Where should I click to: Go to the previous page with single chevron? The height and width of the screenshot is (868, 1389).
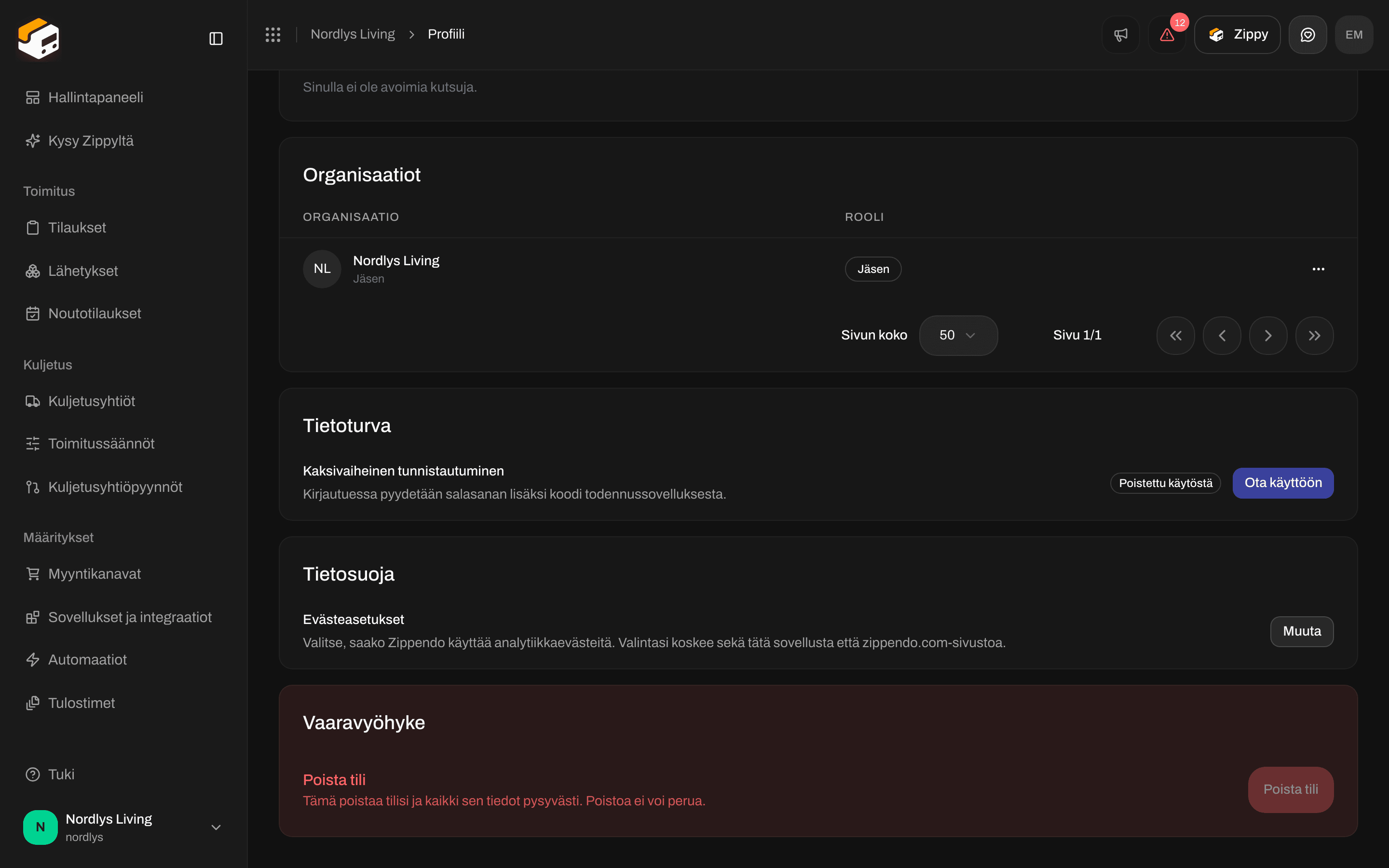pos(1222,335)
